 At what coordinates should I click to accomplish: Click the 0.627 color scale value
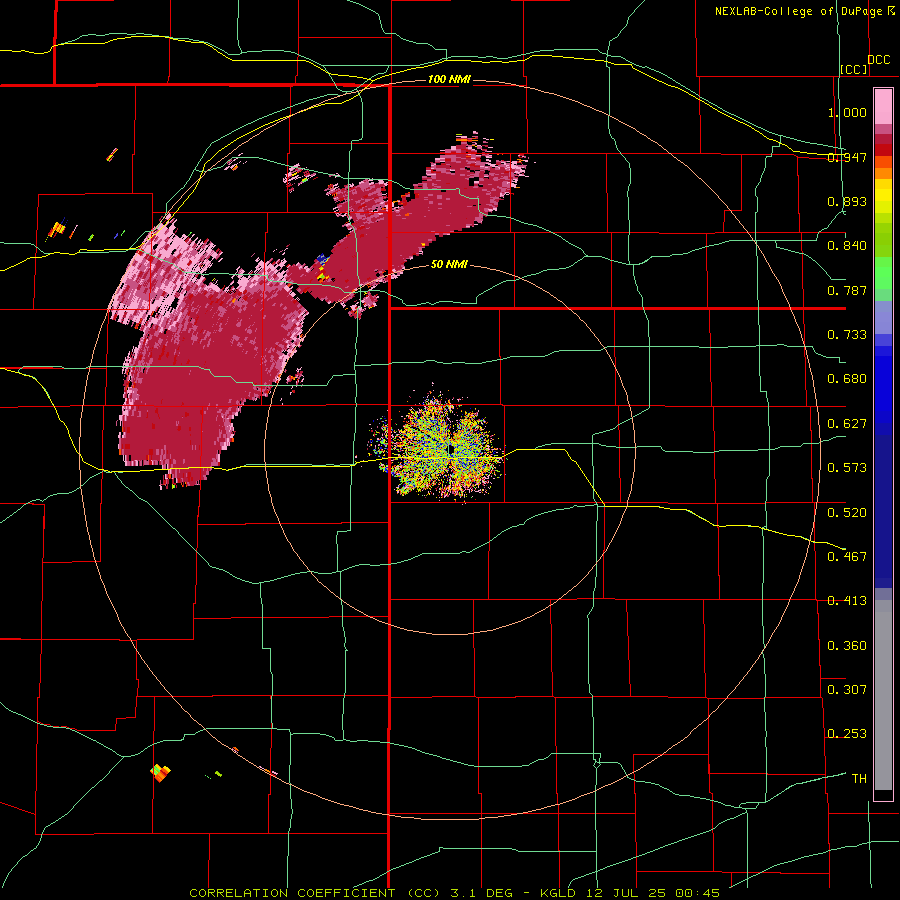847,424
